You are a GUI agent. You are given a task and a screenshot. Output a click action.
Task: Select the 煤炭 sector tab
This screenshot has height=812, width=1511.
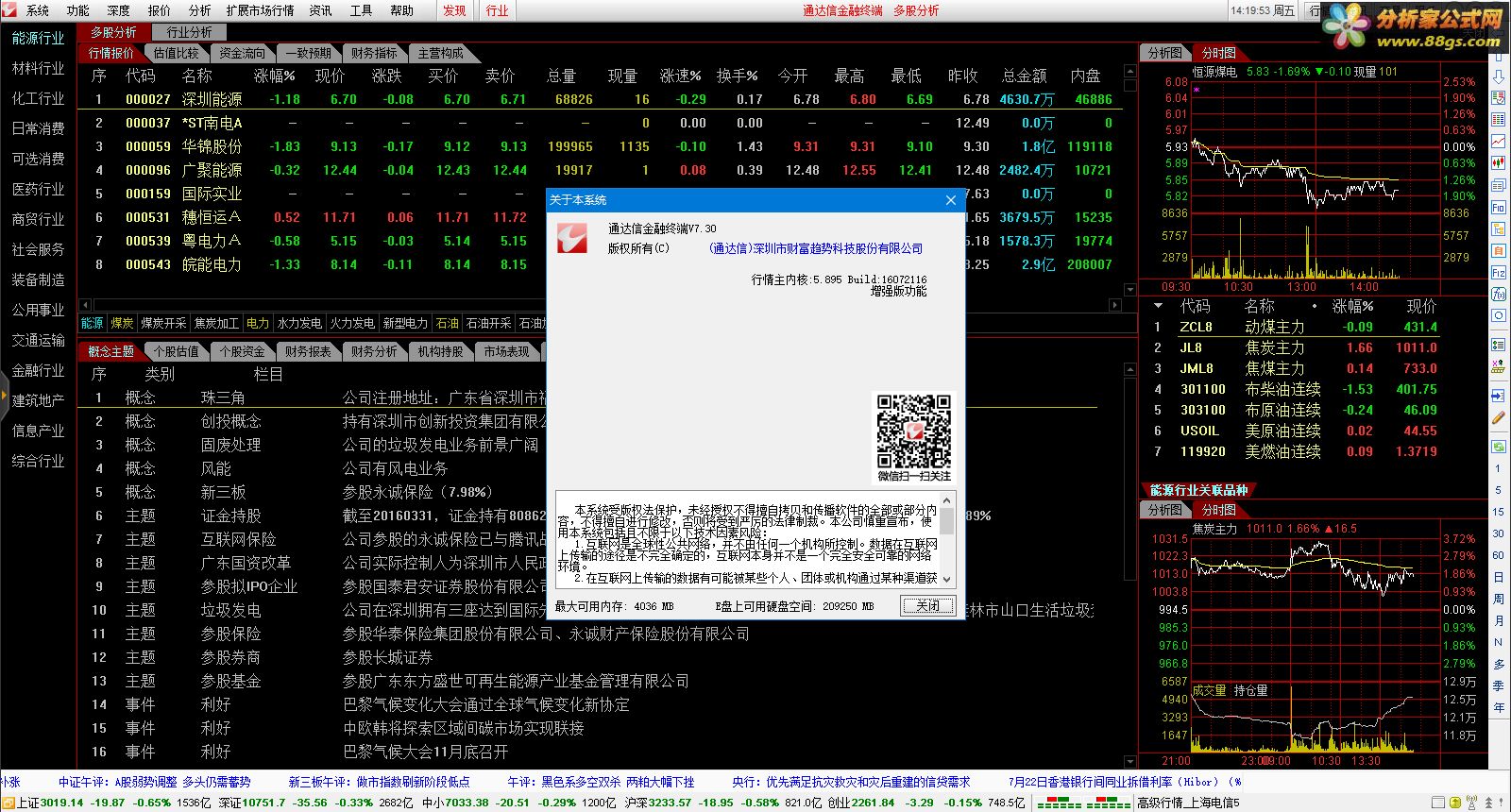(122, 323)
